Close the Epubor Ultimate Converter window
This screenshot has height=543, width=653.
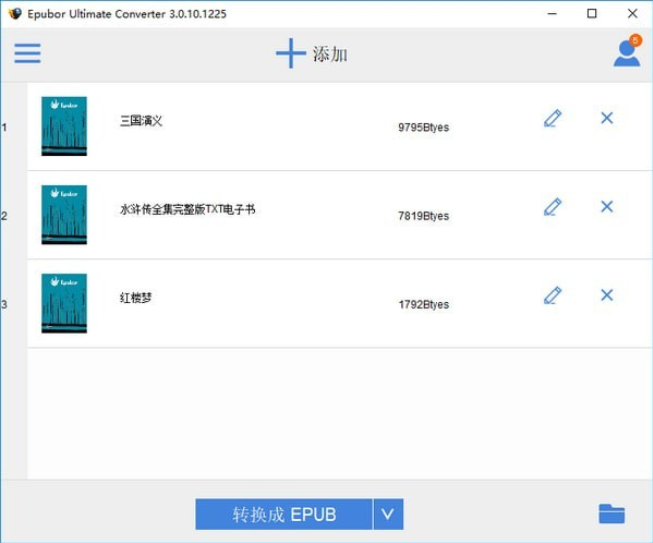(x=632, y=14)
